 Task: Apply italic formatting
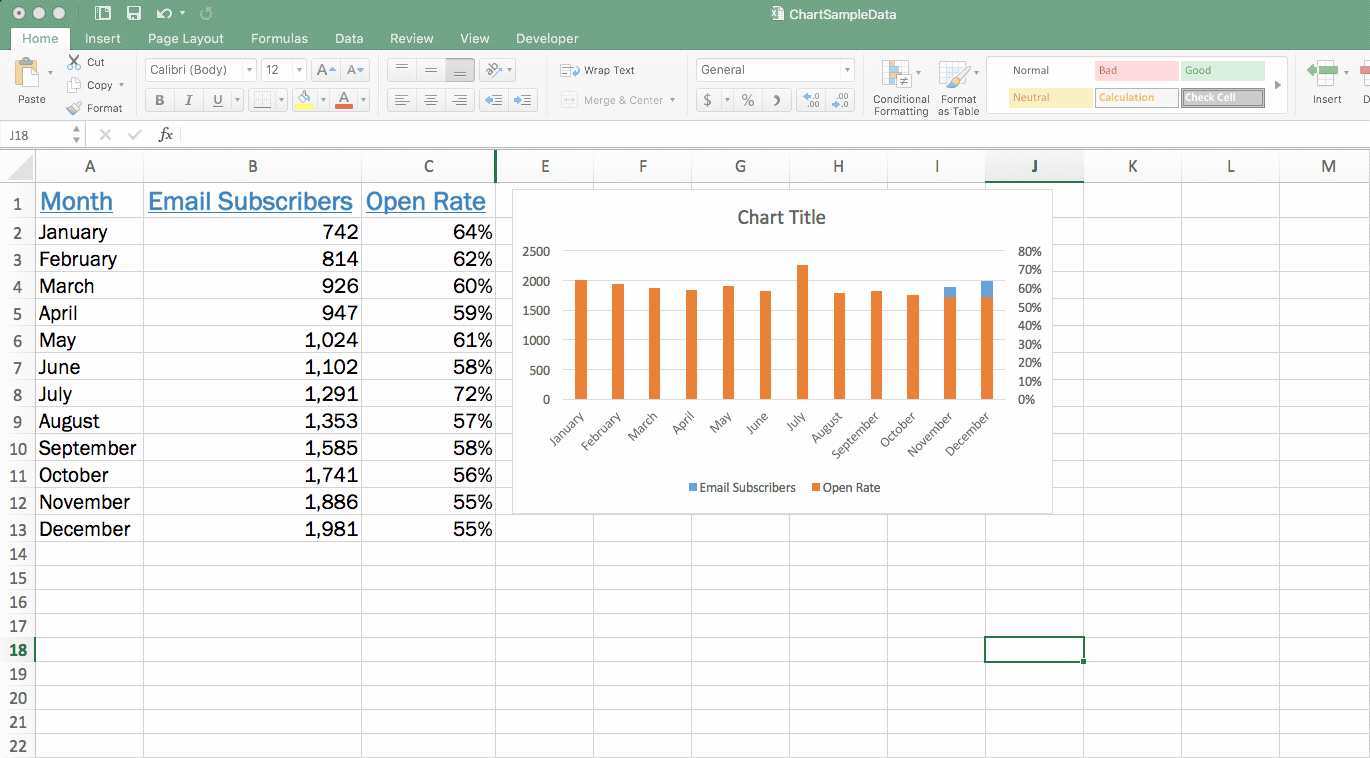pyautogui.click(x=188, y=99)
